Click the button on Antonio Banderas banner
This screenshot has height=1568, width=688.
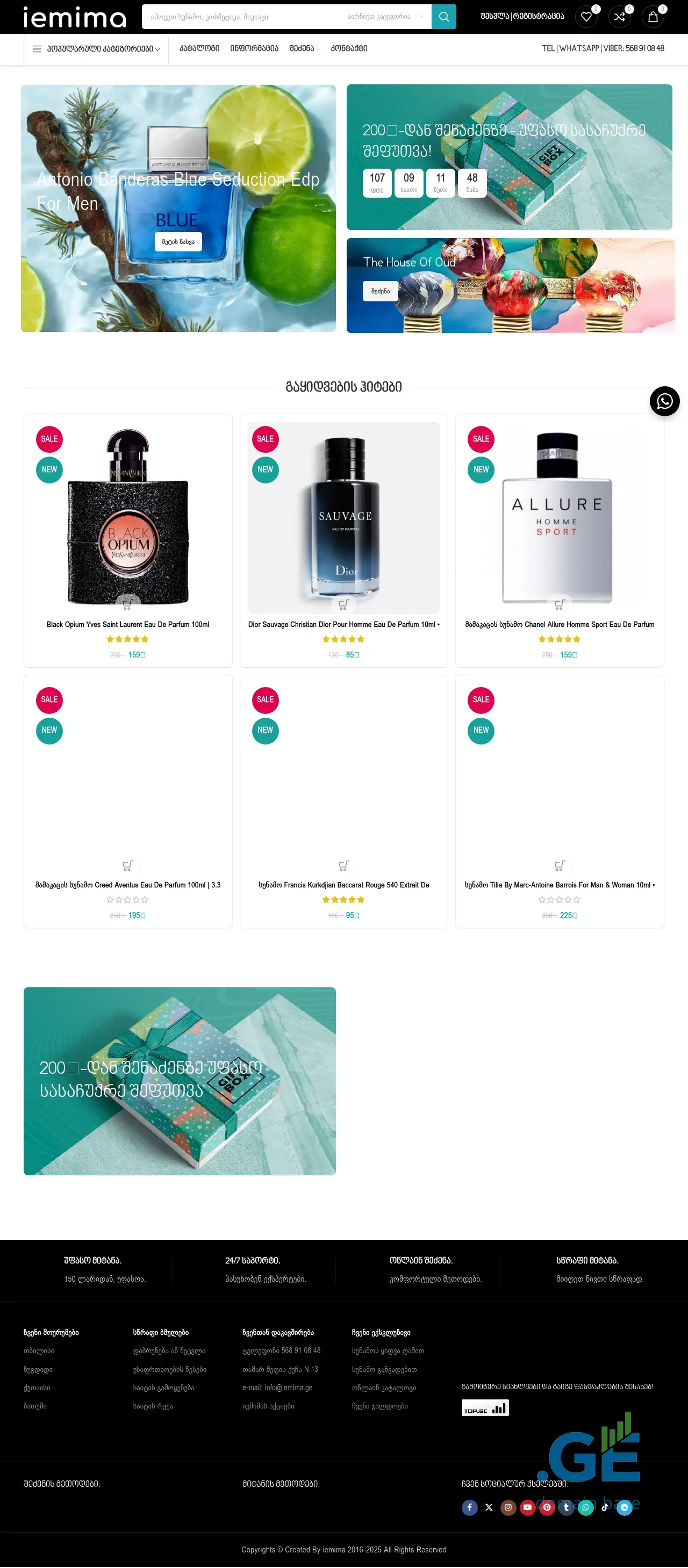(x=178, y=242)
